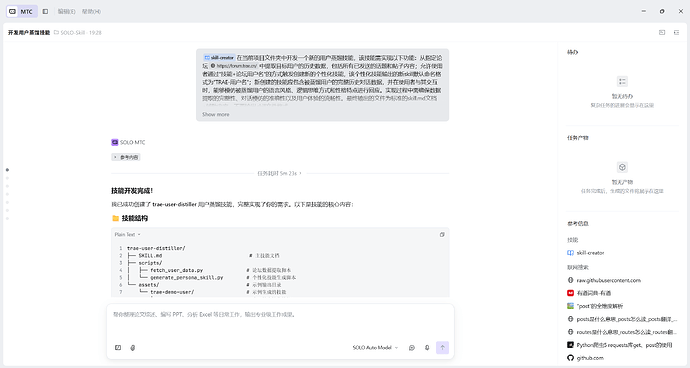
Task: Attach a file with the paperclip icon
Action: tap(132, 348)
